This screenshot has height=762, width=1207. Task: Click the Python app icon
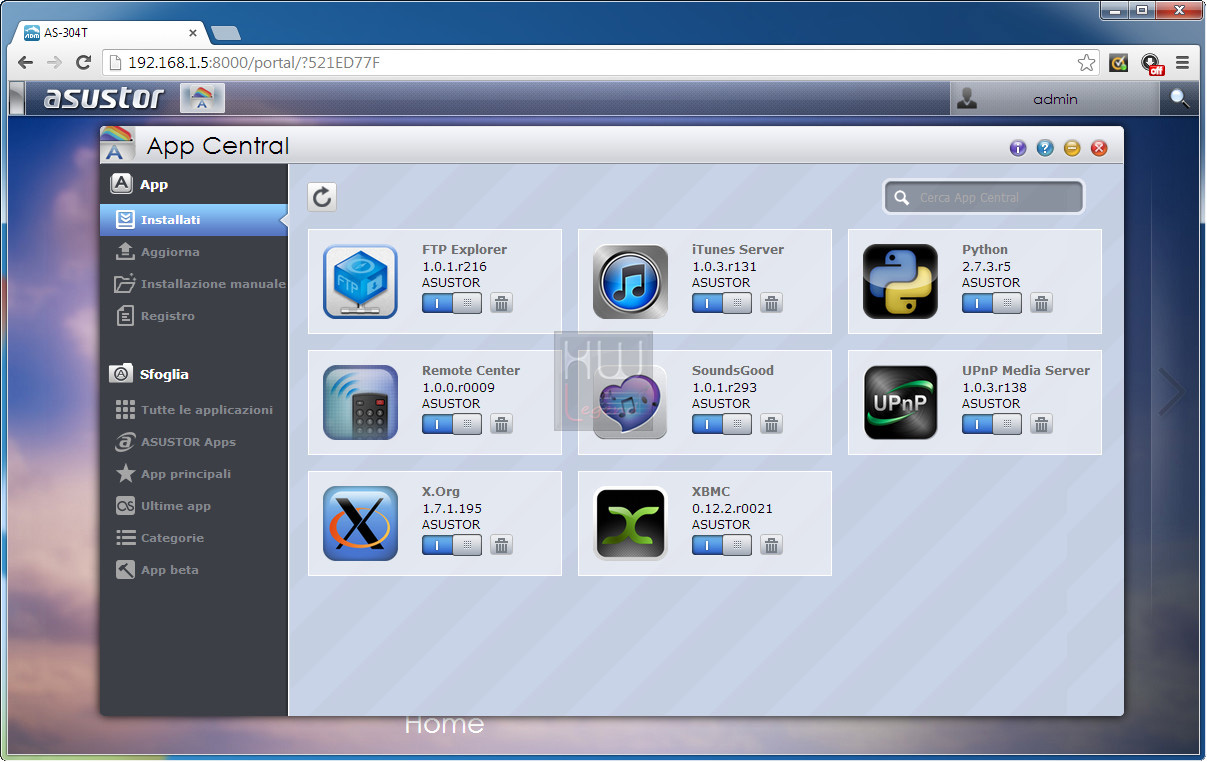click(900, 281)
